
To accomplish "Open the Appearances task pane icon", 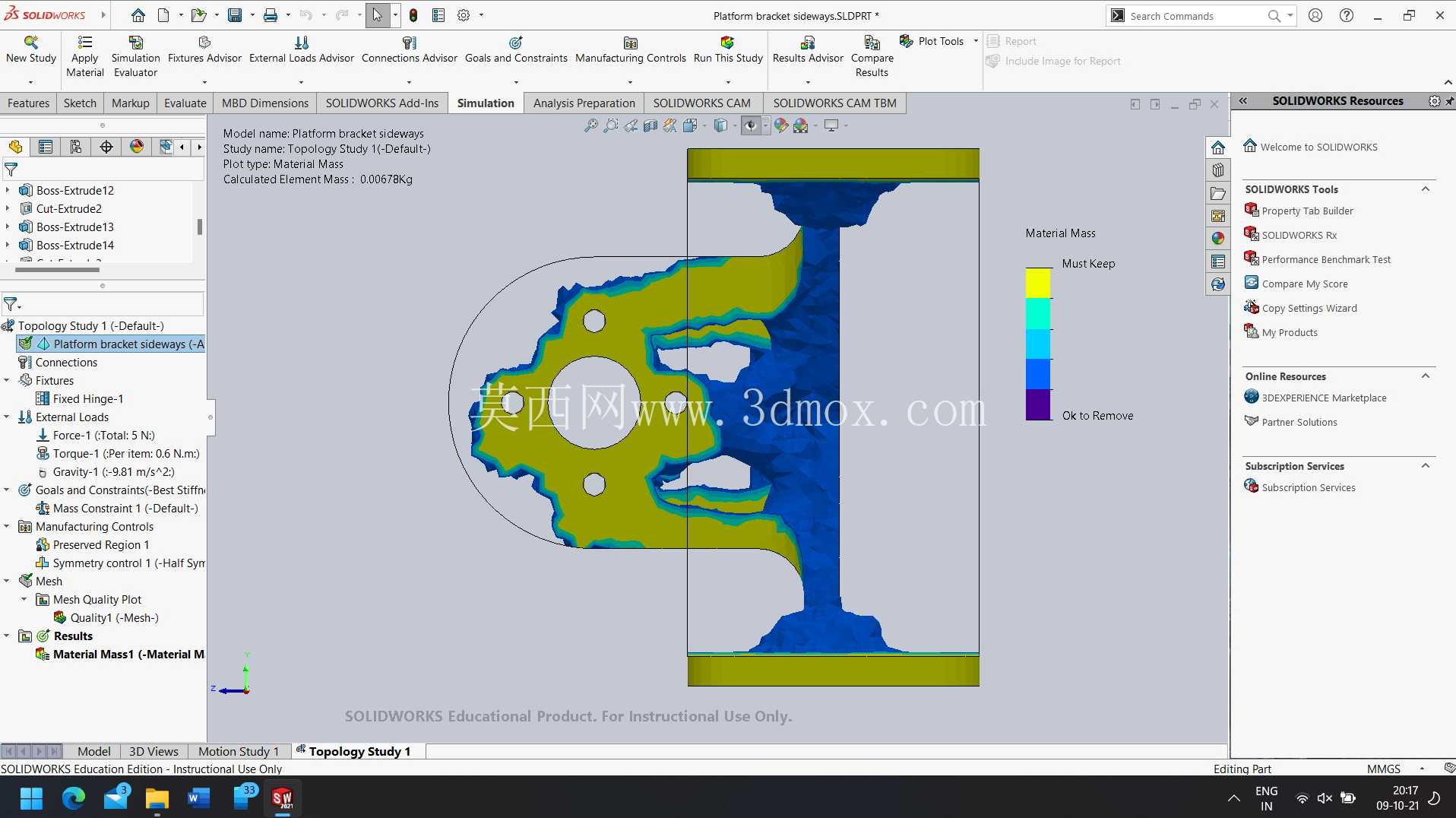I will coord(1218,239).
